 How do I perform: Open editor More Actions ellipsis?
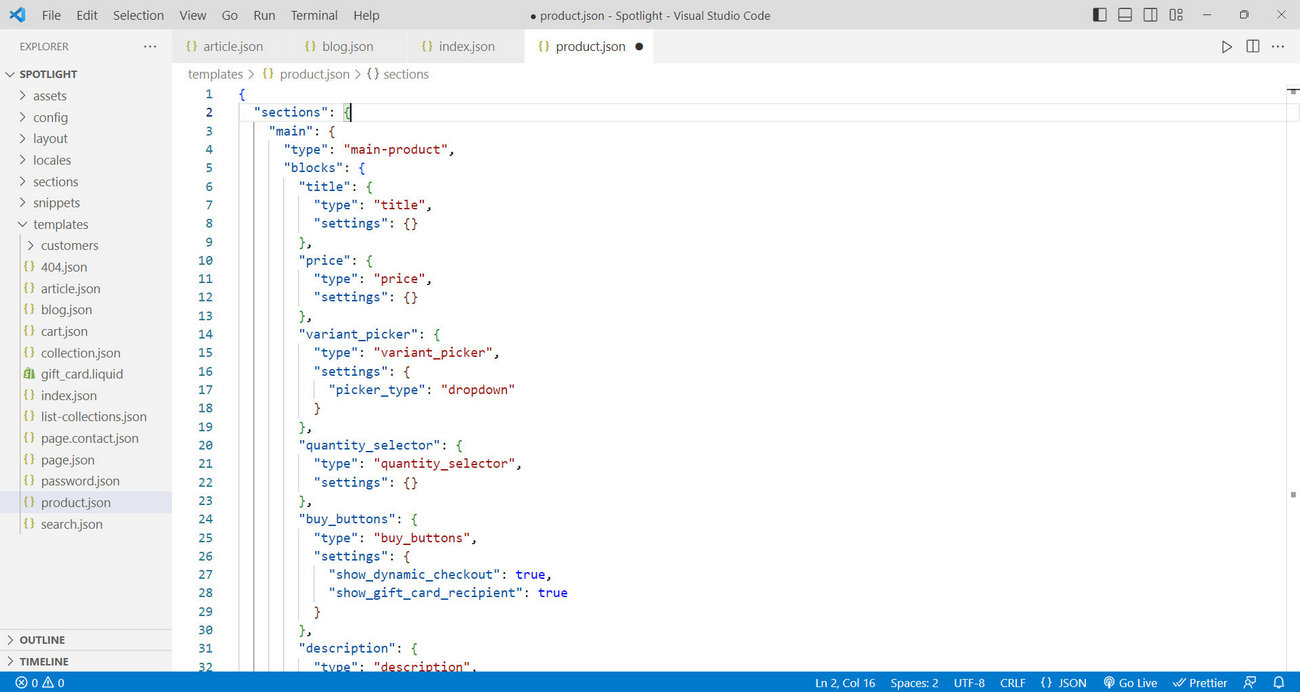[x=1278, y=47]
